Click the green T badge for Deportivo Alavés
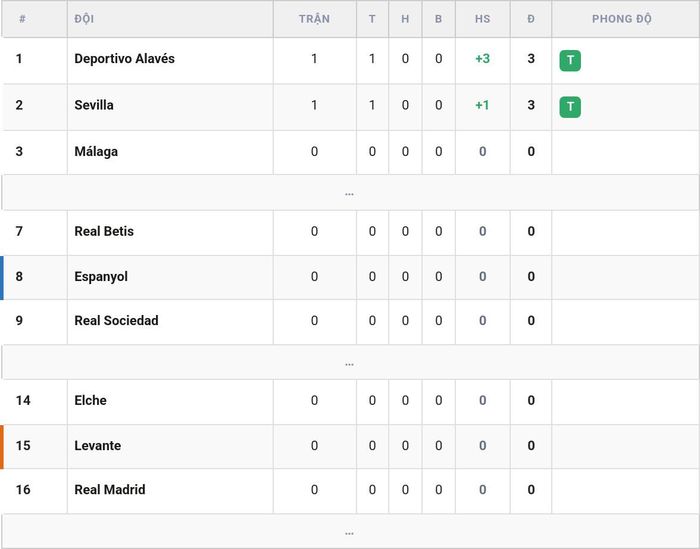The image size is (700, 549). point(570,61)
